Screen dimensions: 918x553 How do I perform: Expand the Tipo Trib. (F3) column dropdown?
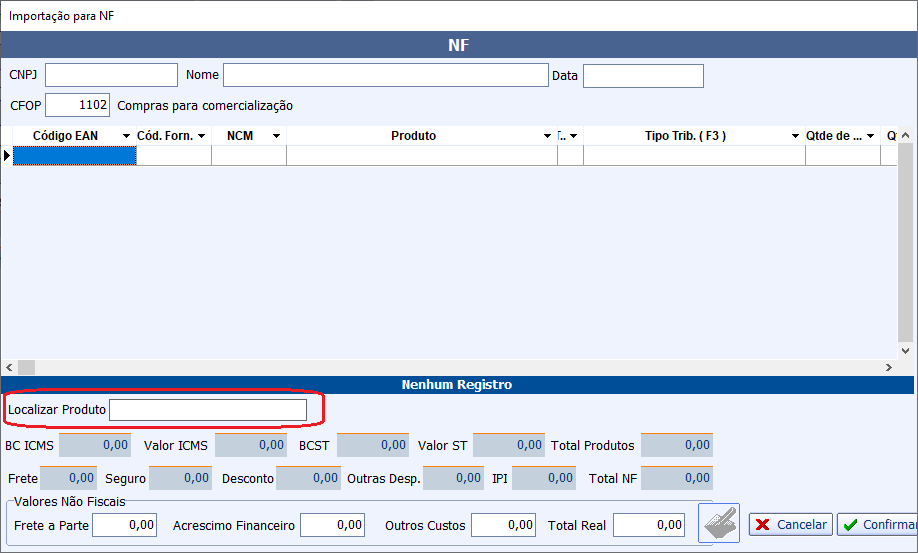coord(795,136)
